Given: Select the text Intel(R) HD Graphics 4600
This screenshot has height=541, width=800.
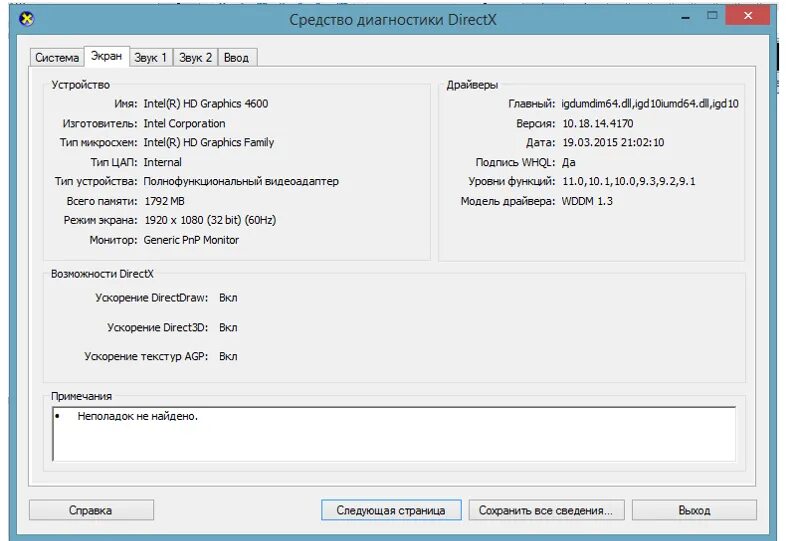Looking at the screenshot, I should (206, 104).
